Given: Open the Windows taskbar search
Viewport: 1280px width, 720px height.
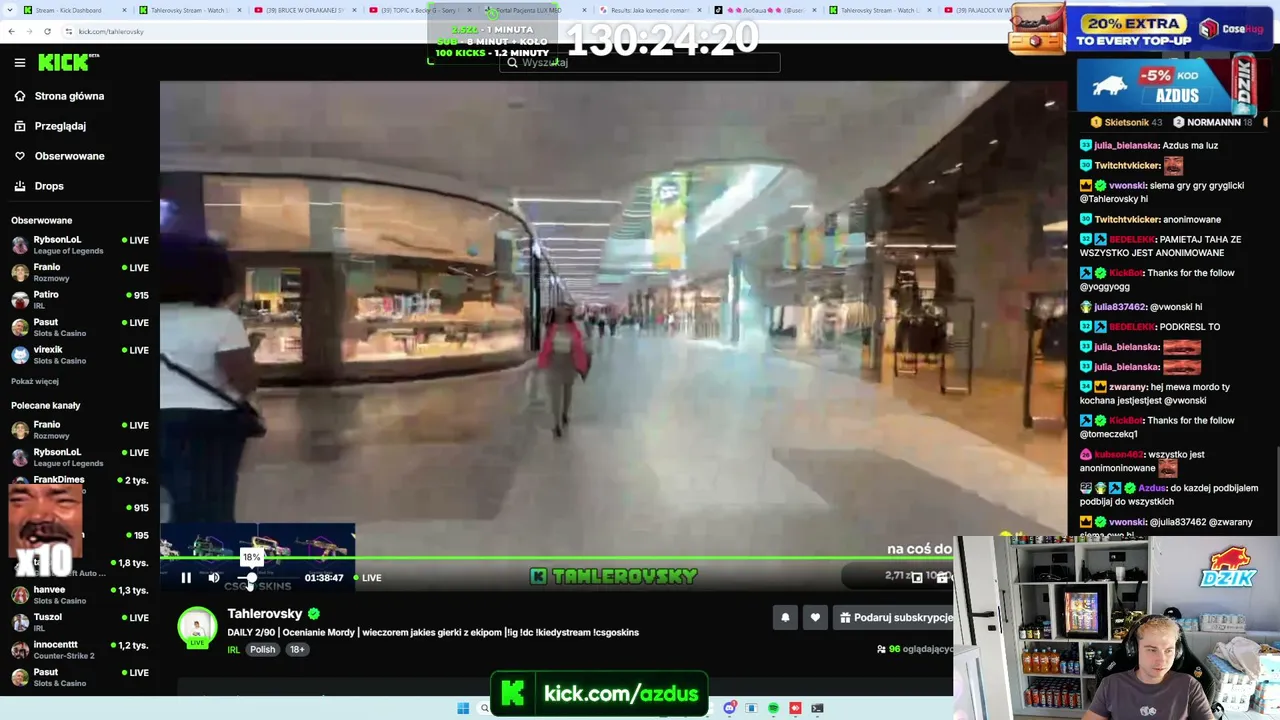Looking at the screenshot, I should [x=484, y=708].
